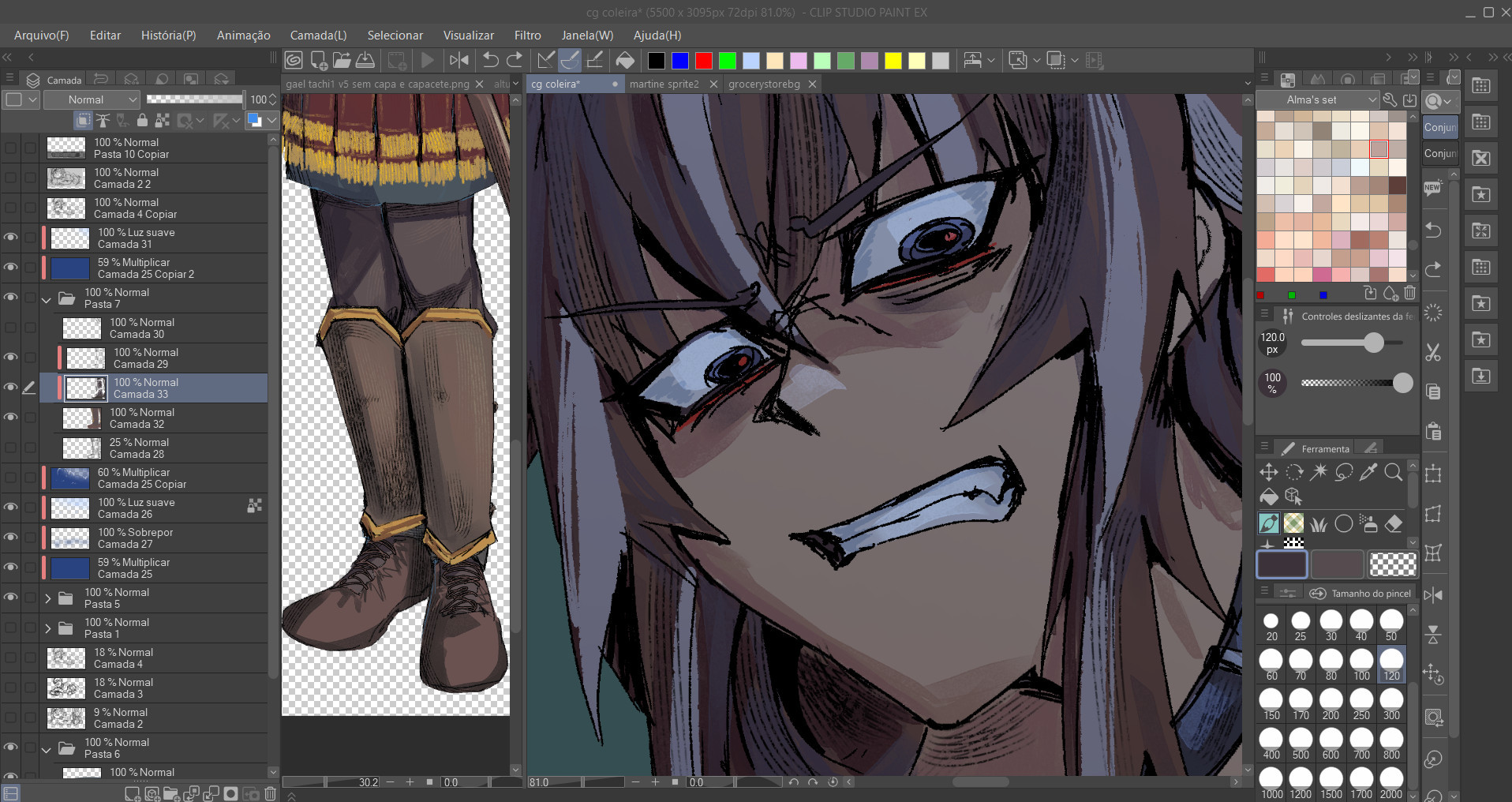Select the Zoom magnifier tool

click(x=1394, y=472)
